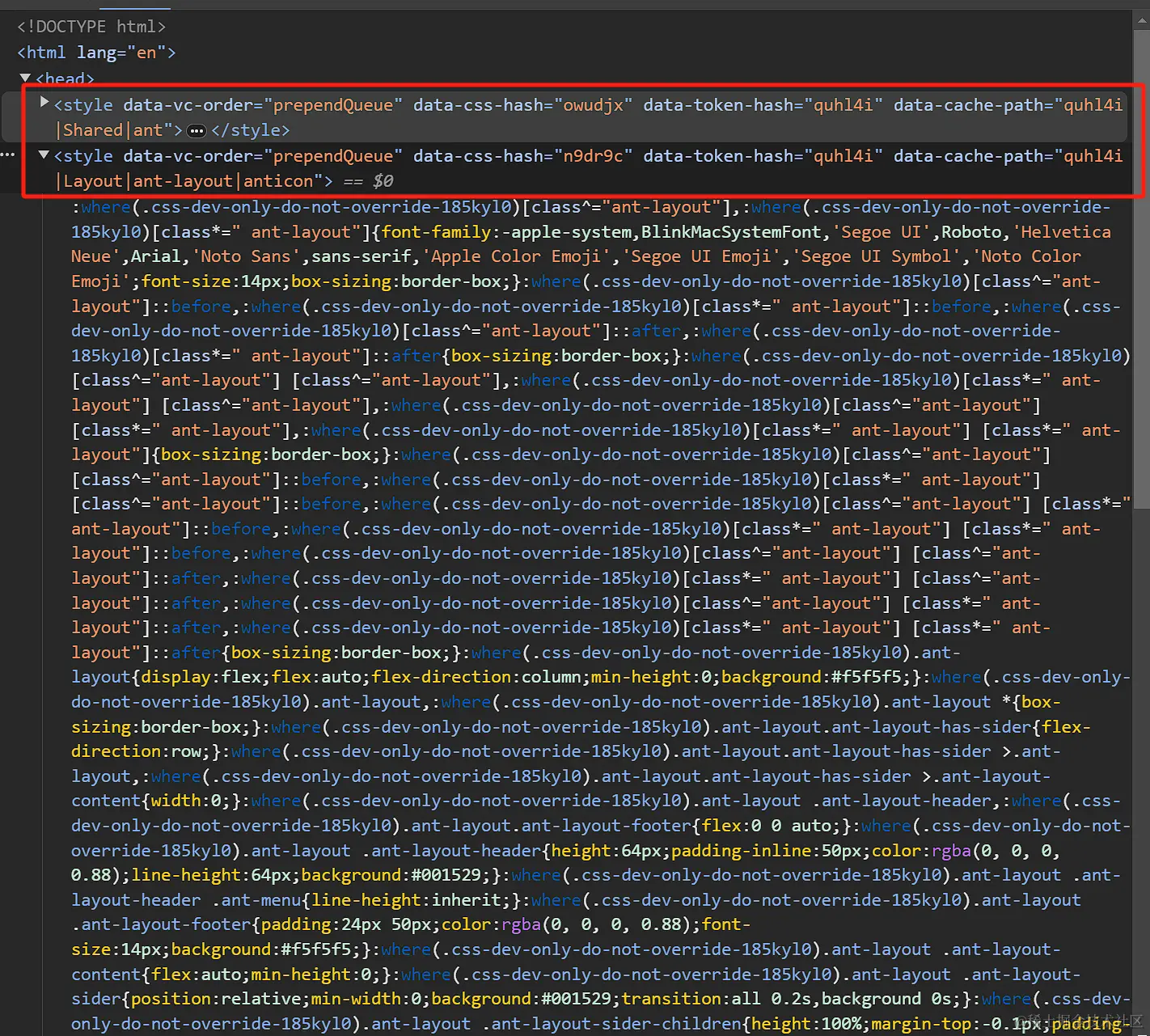Select the html lang="en" element
The height and width of the screenshot is (1036, 1150).
[96, 53]
